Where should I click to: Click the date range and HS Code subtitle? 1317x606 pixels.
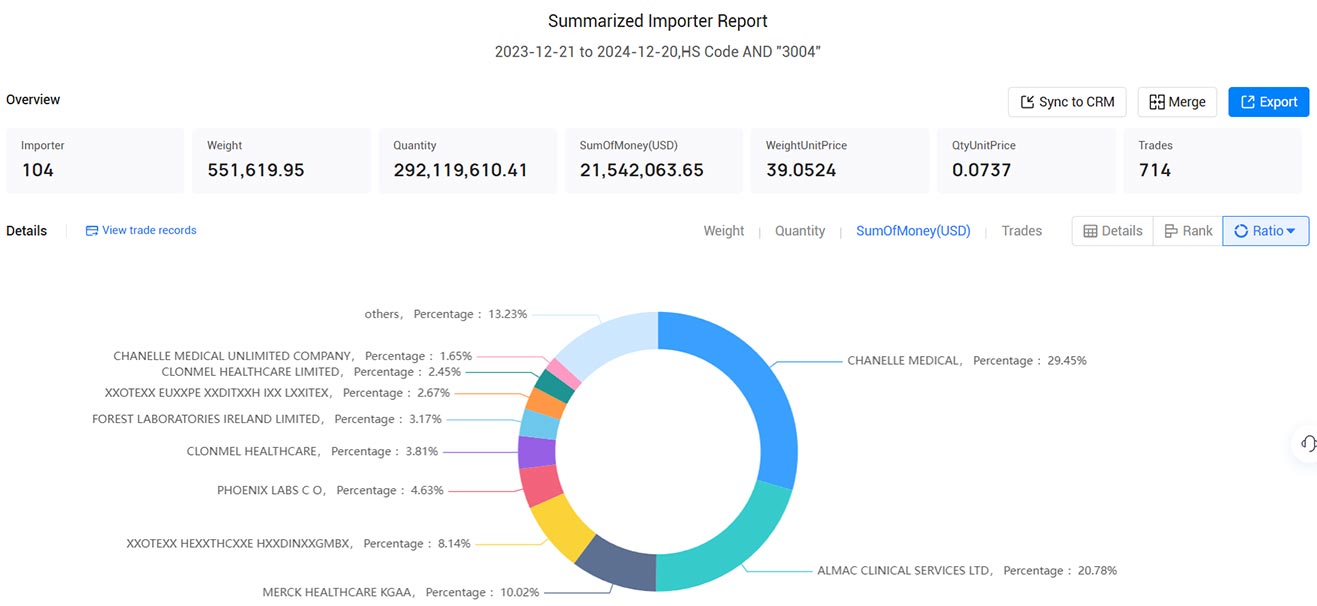(x=658, y=52)
